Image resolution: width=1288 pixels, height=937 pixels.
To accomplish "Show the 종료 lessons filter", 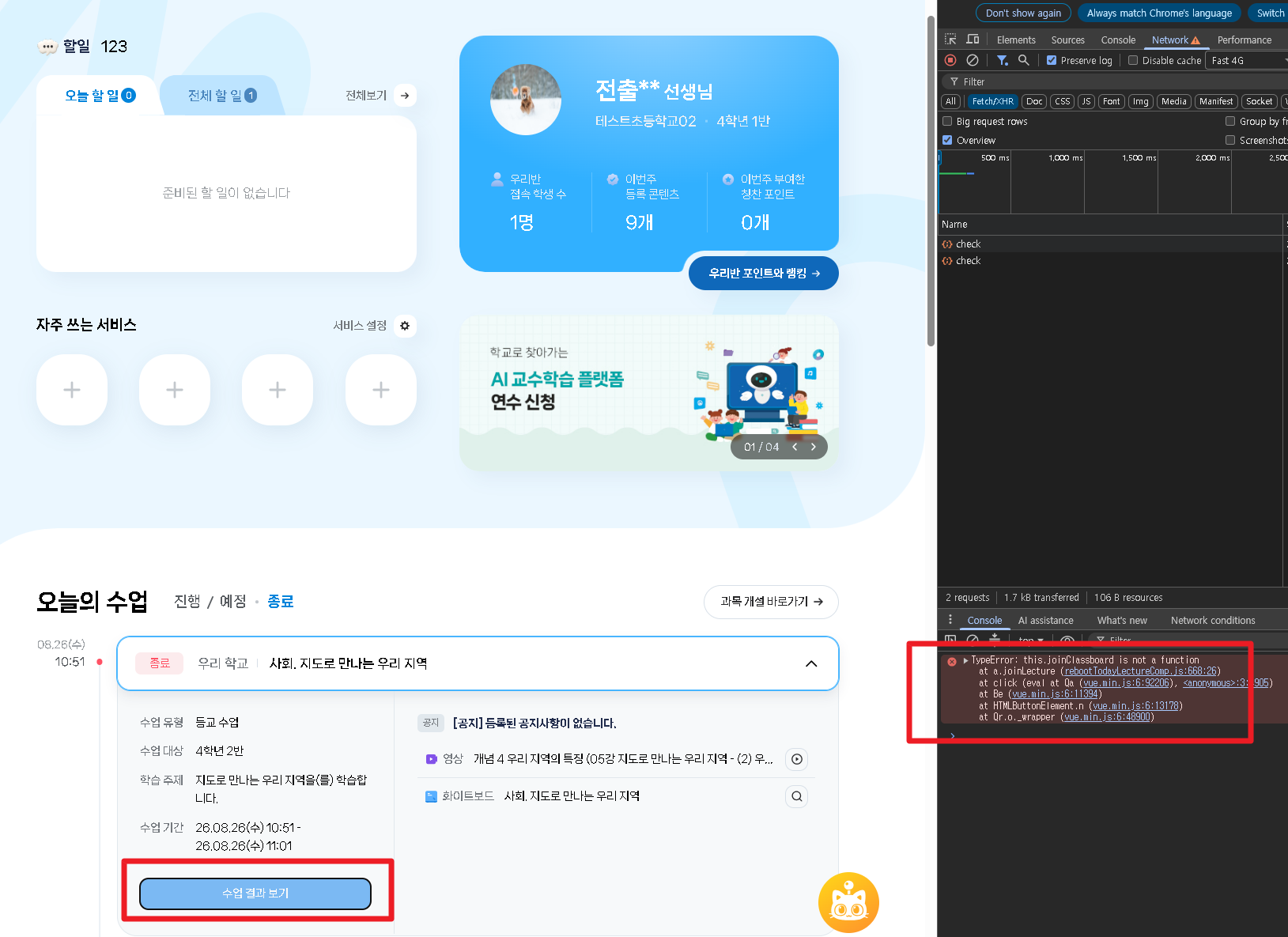I will (x=281, y=602).
